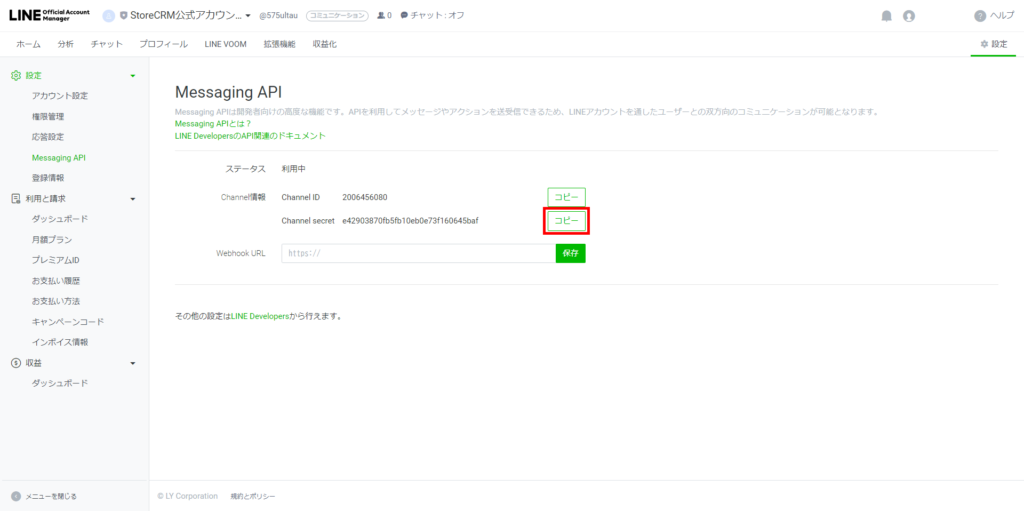1024x511 pixels.
Task: Click the friends count person icon
Action: pyautogui.click(x=381, y=16)
